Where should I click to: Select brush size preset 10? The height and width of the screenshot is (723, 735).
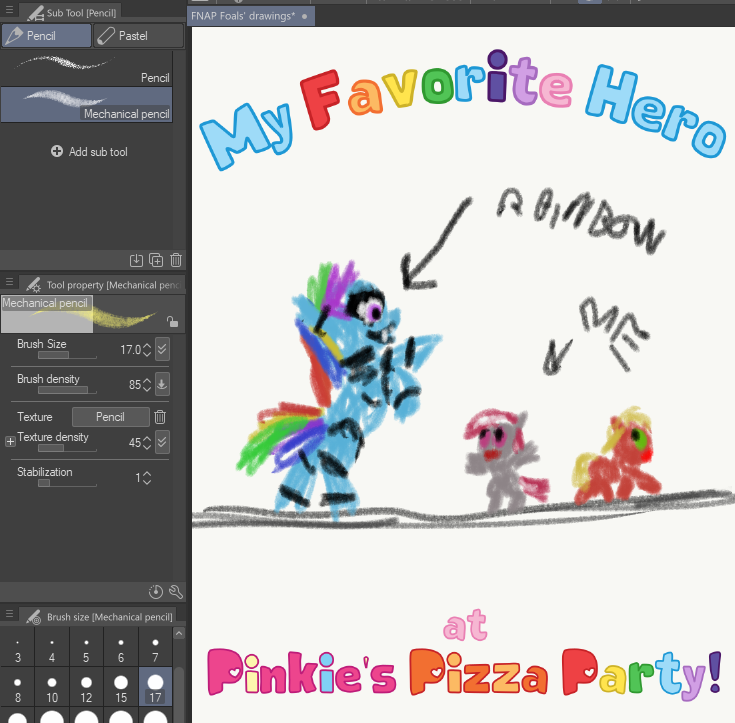pyautogui.click(x=52, y=687)
